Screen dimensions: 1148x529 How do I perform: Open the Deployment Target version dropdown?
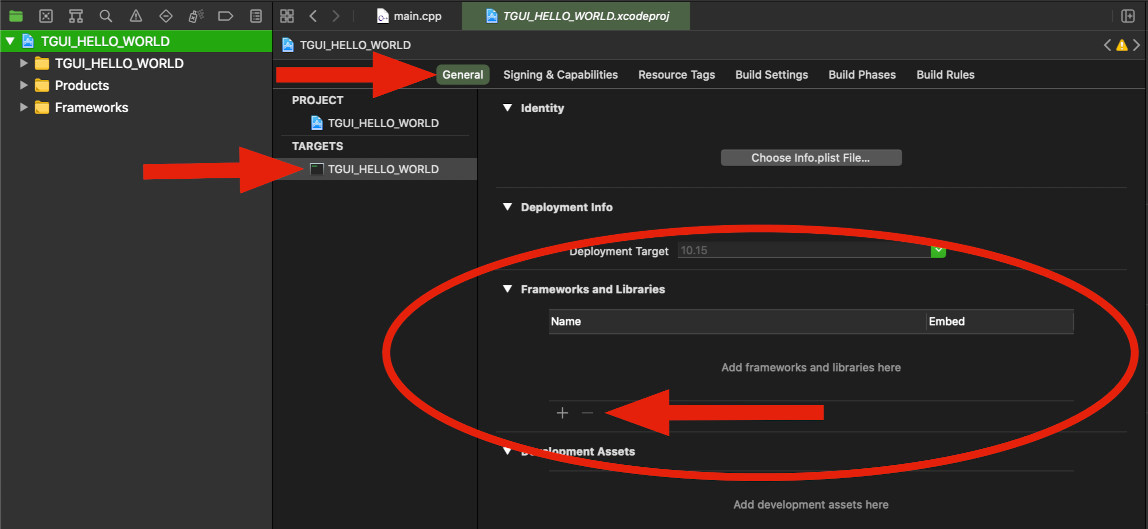click(x=938, y=250)
